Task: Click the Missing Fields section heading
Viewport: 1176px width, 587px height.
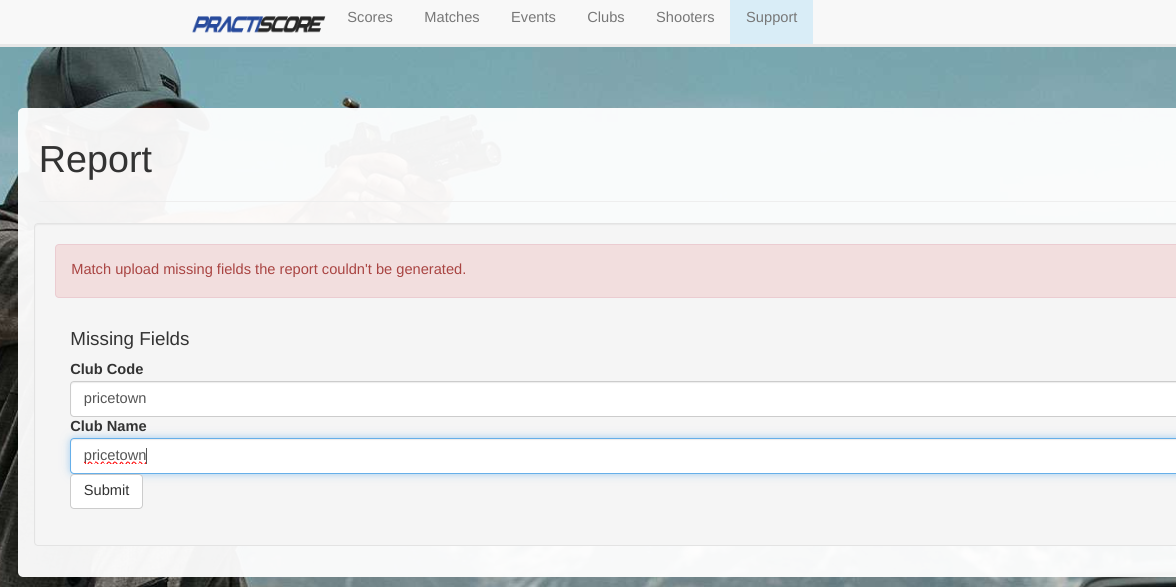Action: click(129, 339)
